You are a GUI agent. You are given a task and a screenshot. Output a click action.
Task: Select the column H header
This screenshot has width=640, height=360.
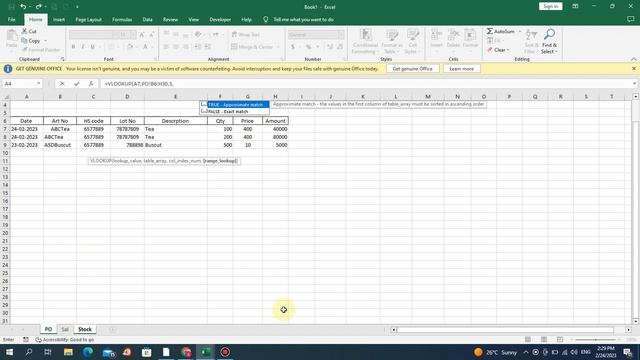[x=276, y=97]
